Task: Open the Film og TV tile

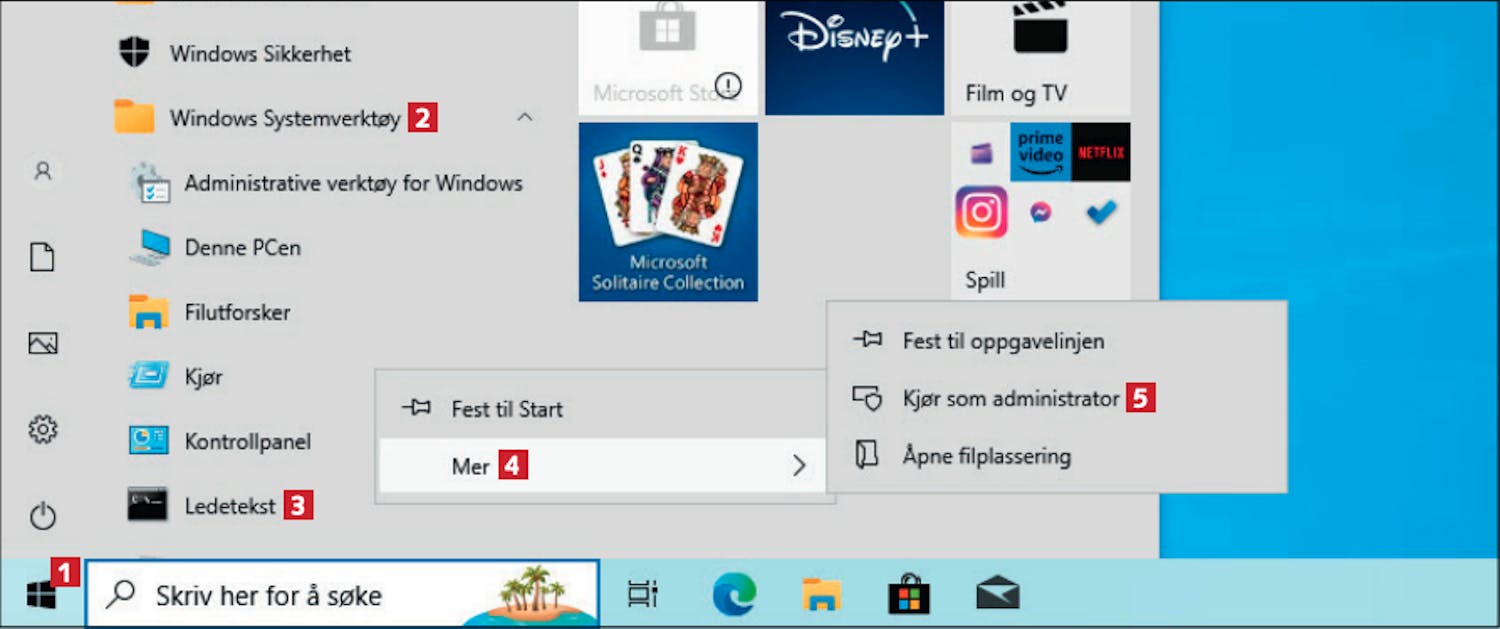Action: point(1041,57)
